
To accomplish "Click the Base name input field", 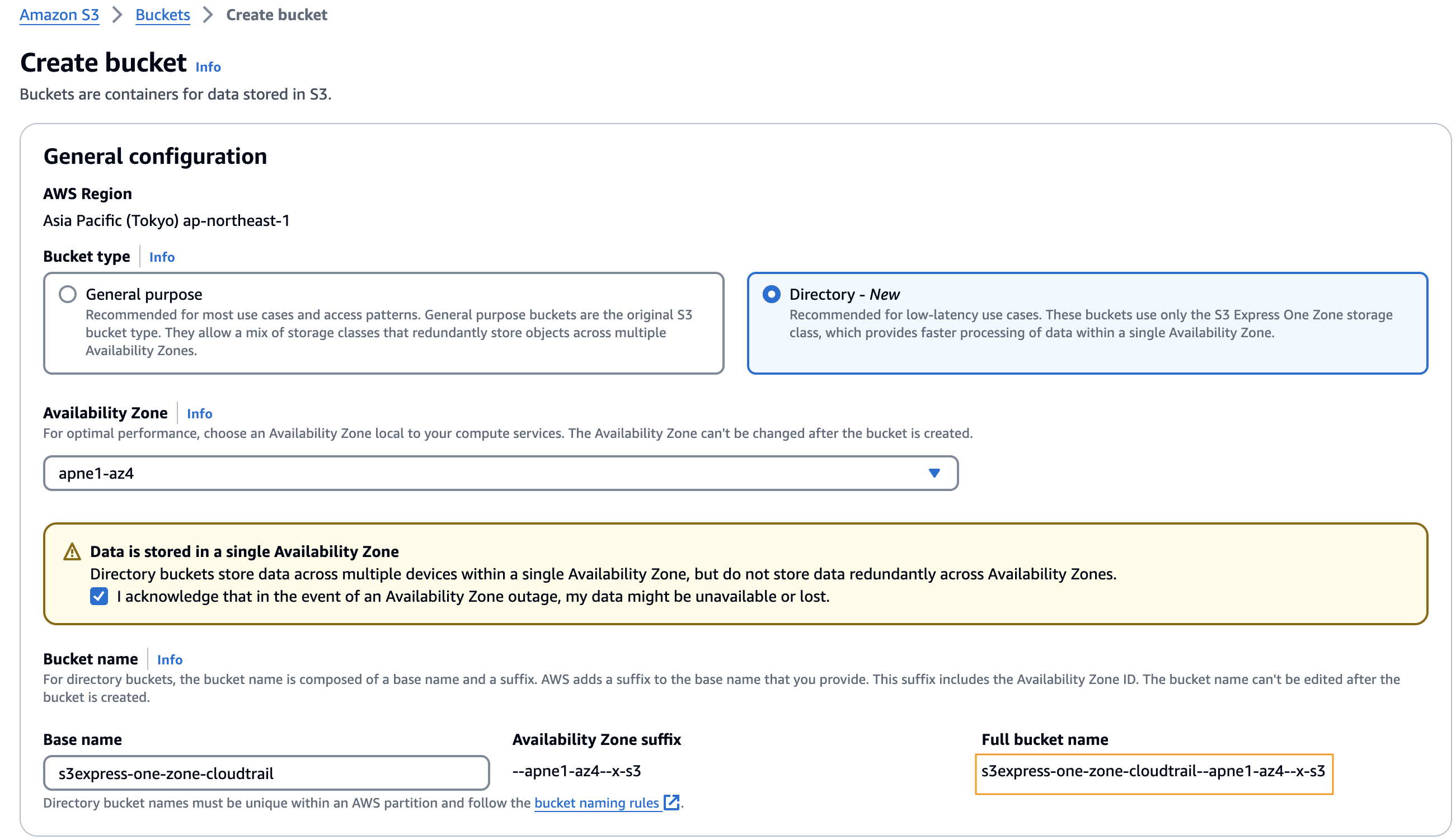I will [266, 773].
